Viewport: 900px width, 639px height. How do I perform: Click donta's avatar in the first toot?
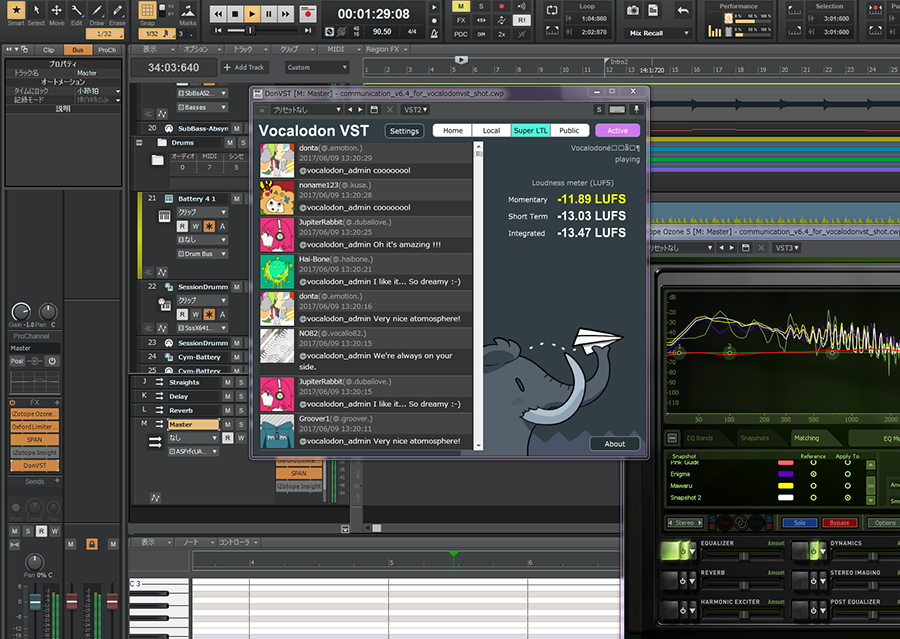[x=277, y=160]
